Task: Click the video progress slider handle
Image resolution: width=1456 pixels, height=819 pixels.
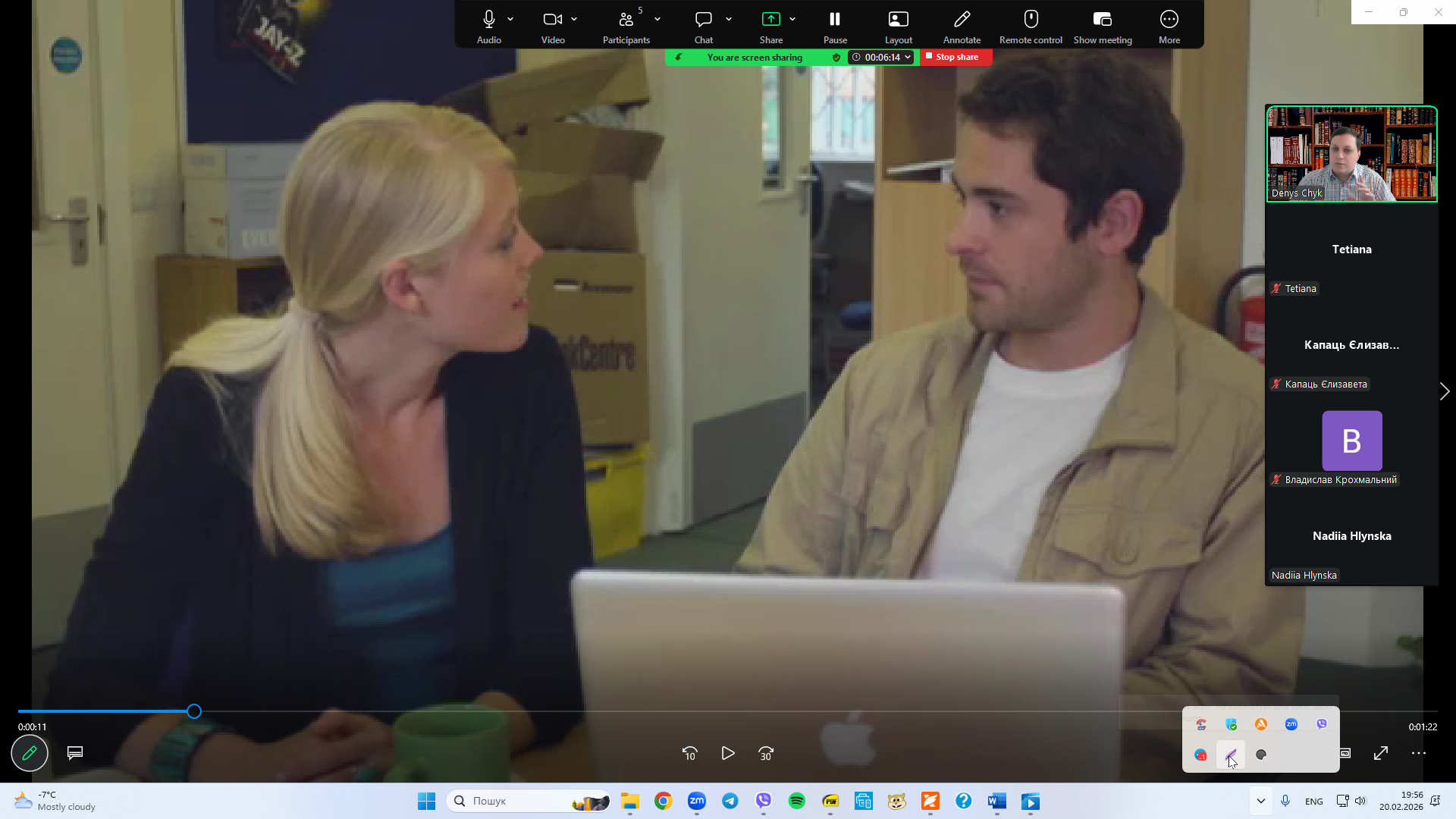Action: click(194, 711)
